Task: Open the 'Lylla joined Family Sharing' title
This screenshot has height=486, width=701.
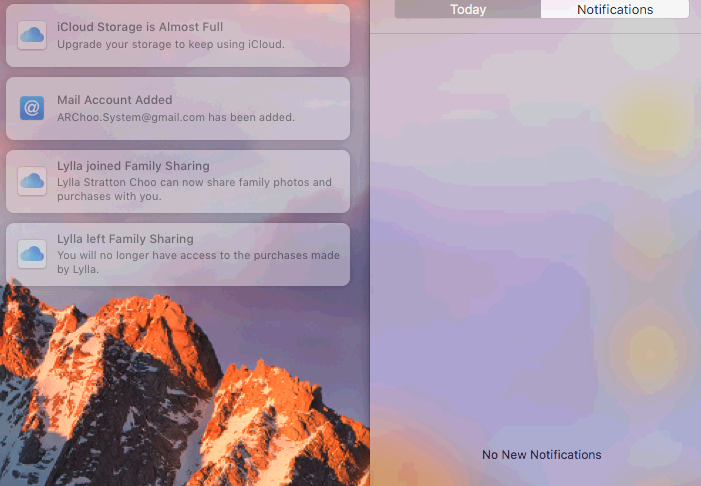Action: (133, 166)
